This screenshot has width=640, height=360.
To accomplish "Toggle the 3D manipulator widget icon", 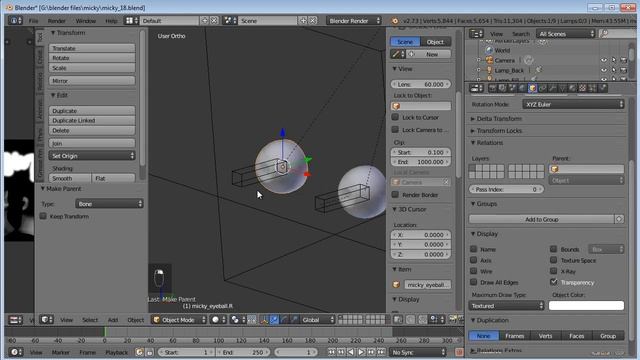I will (x=264, y=320).
